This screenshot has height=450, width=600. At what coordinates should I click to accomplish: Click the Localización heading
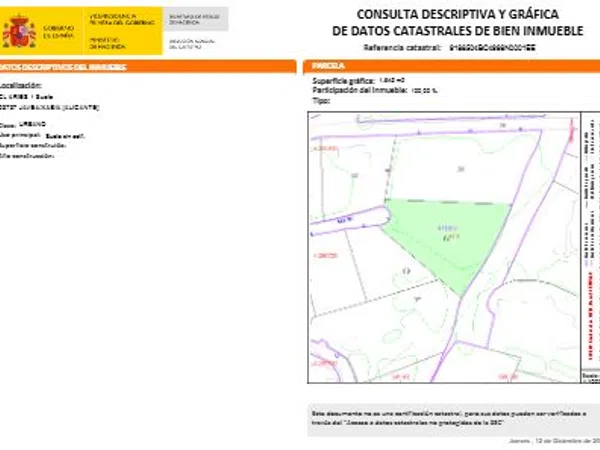point(22,87)
